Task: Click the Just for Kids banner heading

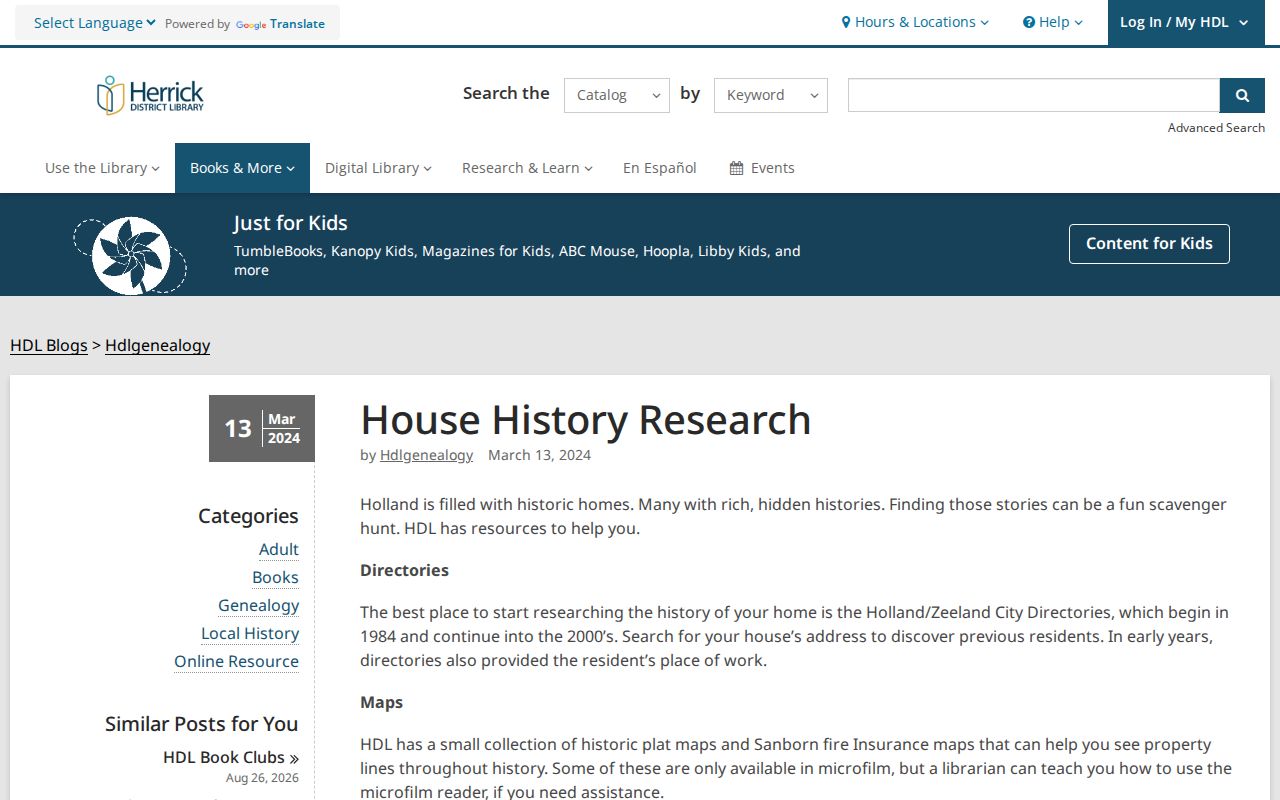Action: (x=290, y=223)
